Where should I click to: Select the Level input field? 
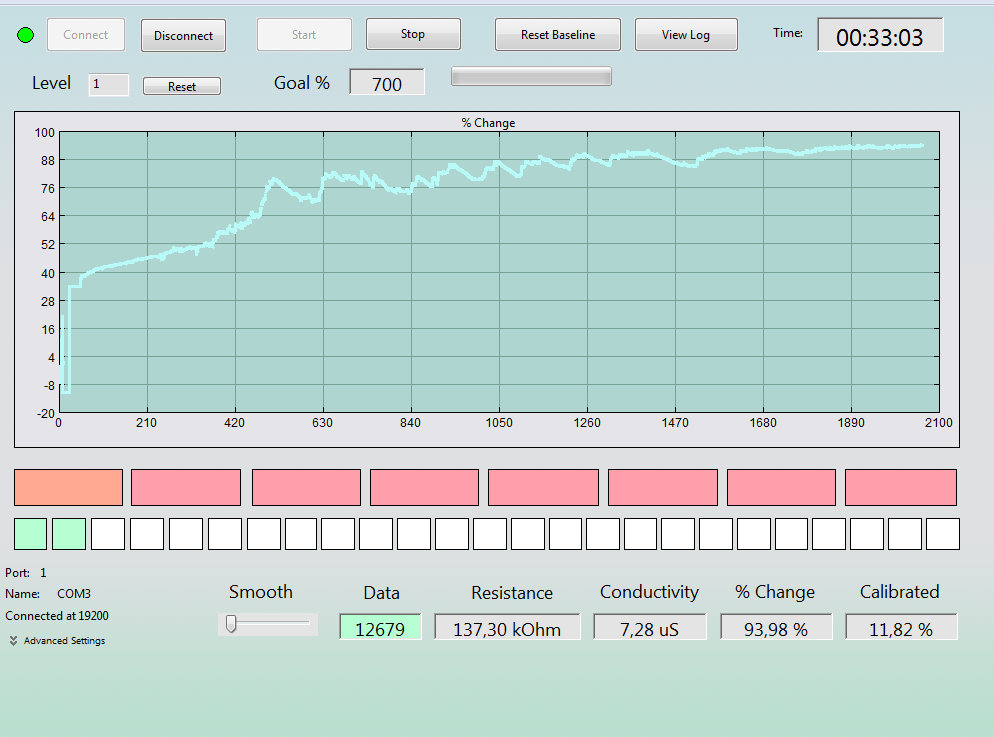coord(108,84)
